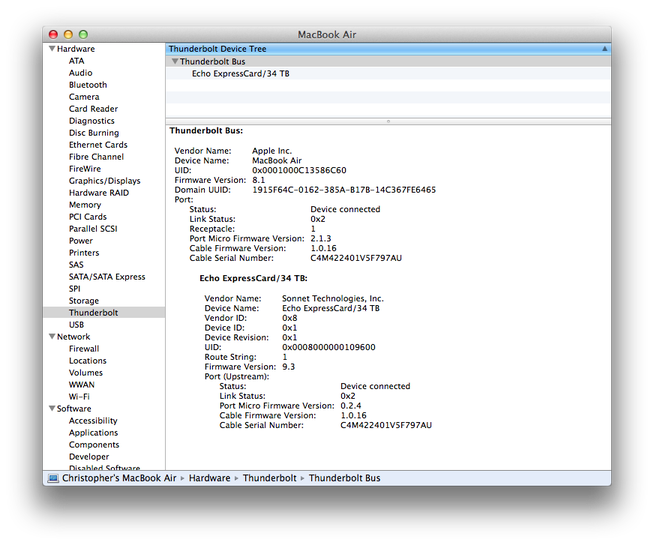
Task: Open Graphics/Displays entry
Action: pos(105,181)
